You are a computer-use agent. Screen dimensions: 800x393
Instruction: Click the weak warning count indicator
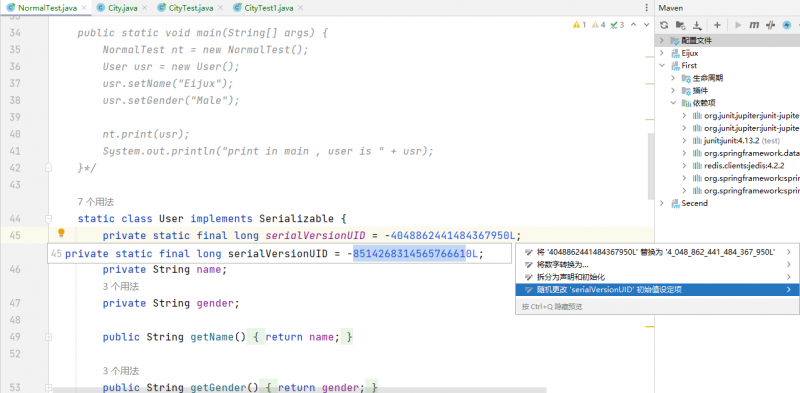598,24
